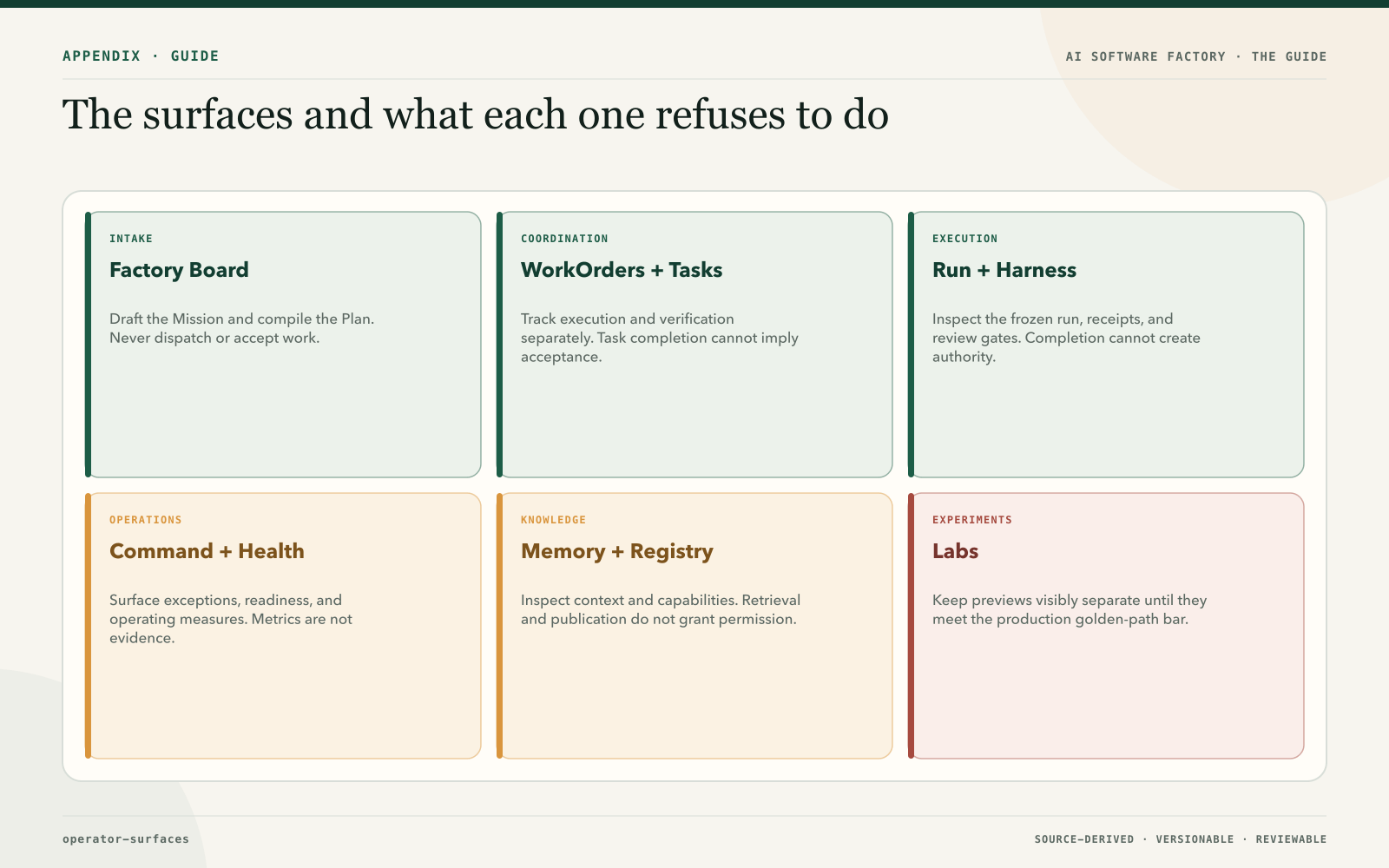Click the "OPERATIONS" category label
Viewport: 1389px width, 868px height.
[146, 520]
